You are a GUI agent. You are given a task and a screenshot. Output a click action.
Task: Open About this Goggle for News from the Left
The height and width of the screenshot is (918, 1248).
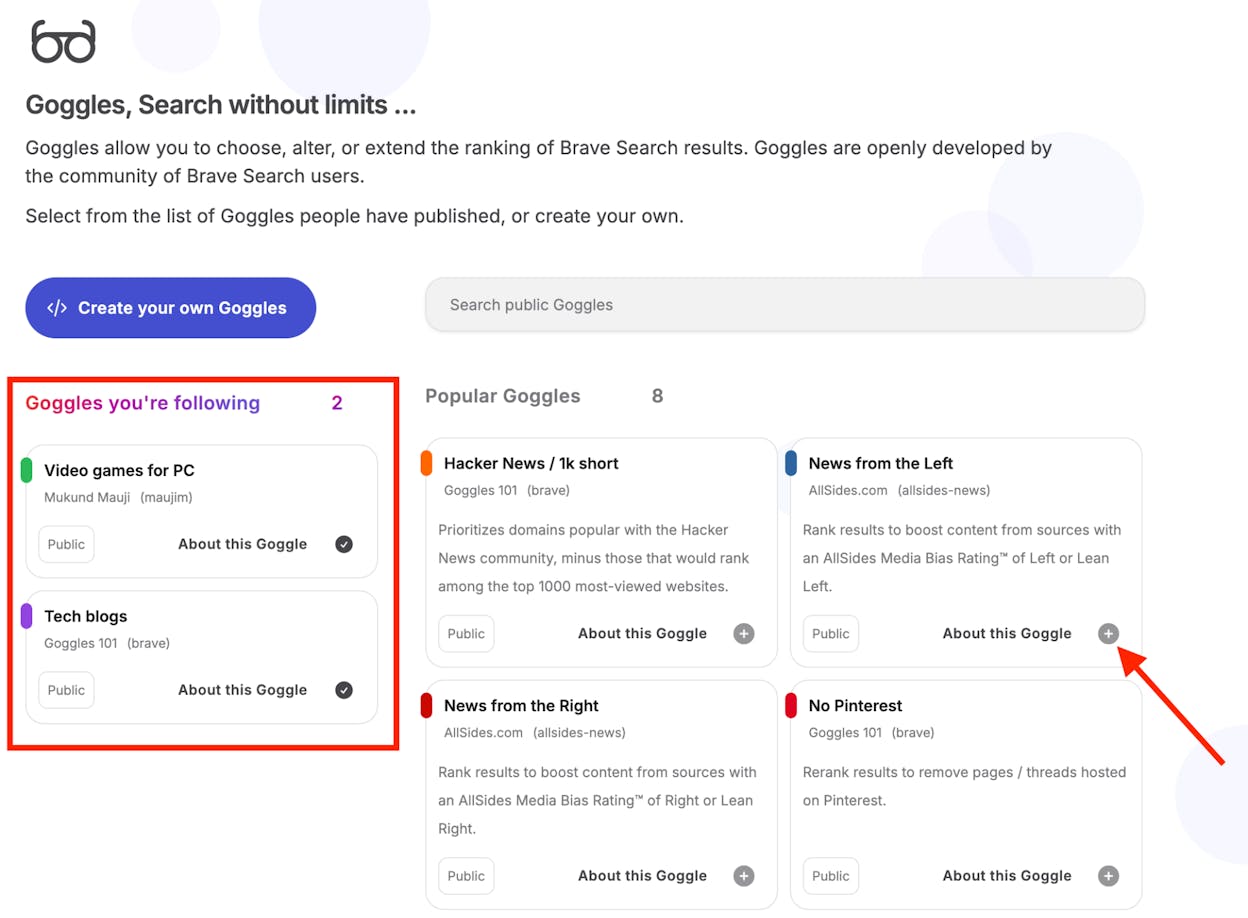1007,633
